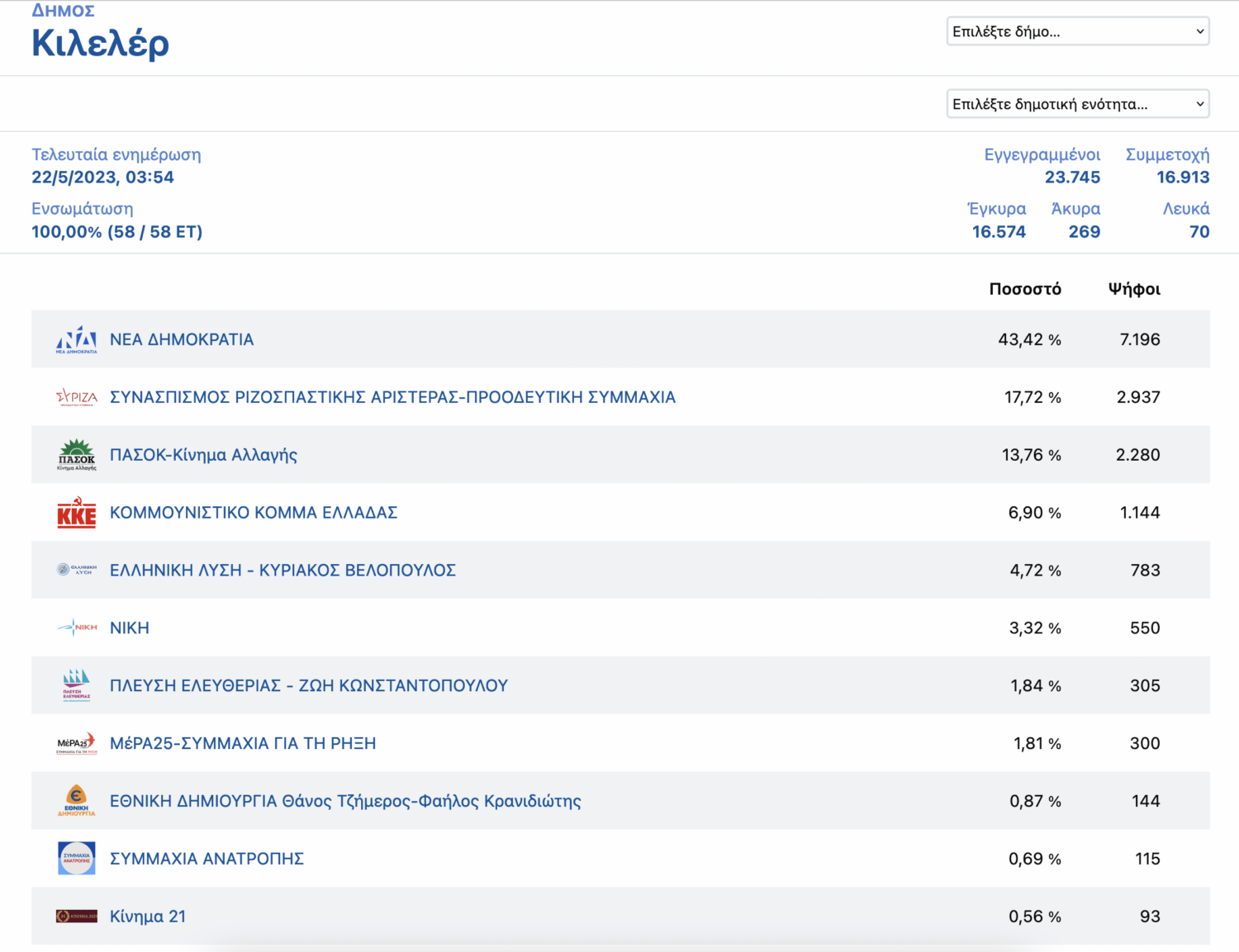Click the percentage 6,90 %
This screenshot has height=952, width=1239.
point(1034,513)
